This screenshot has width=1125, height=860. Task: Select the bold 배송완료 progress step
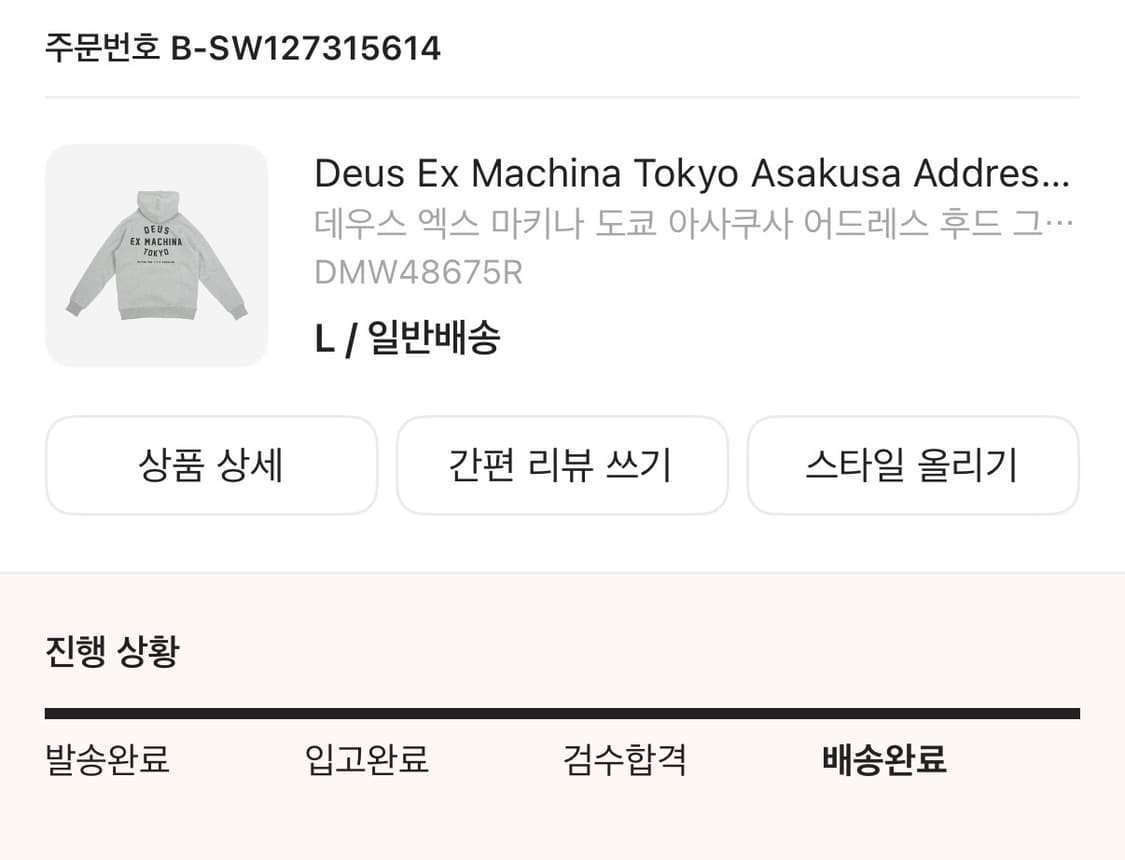pyautogui.click(x=884, y=760)
